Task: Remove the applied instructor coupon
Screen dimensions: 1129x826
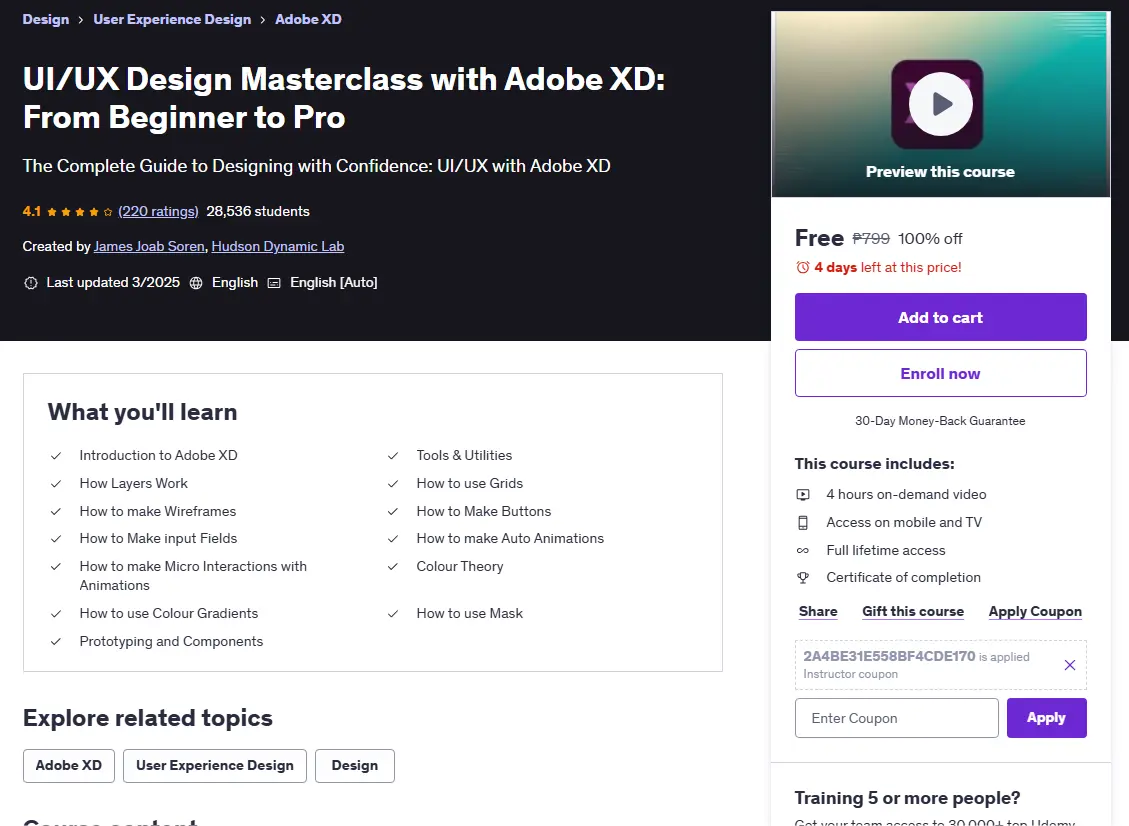Action: tap(1070, 665)
